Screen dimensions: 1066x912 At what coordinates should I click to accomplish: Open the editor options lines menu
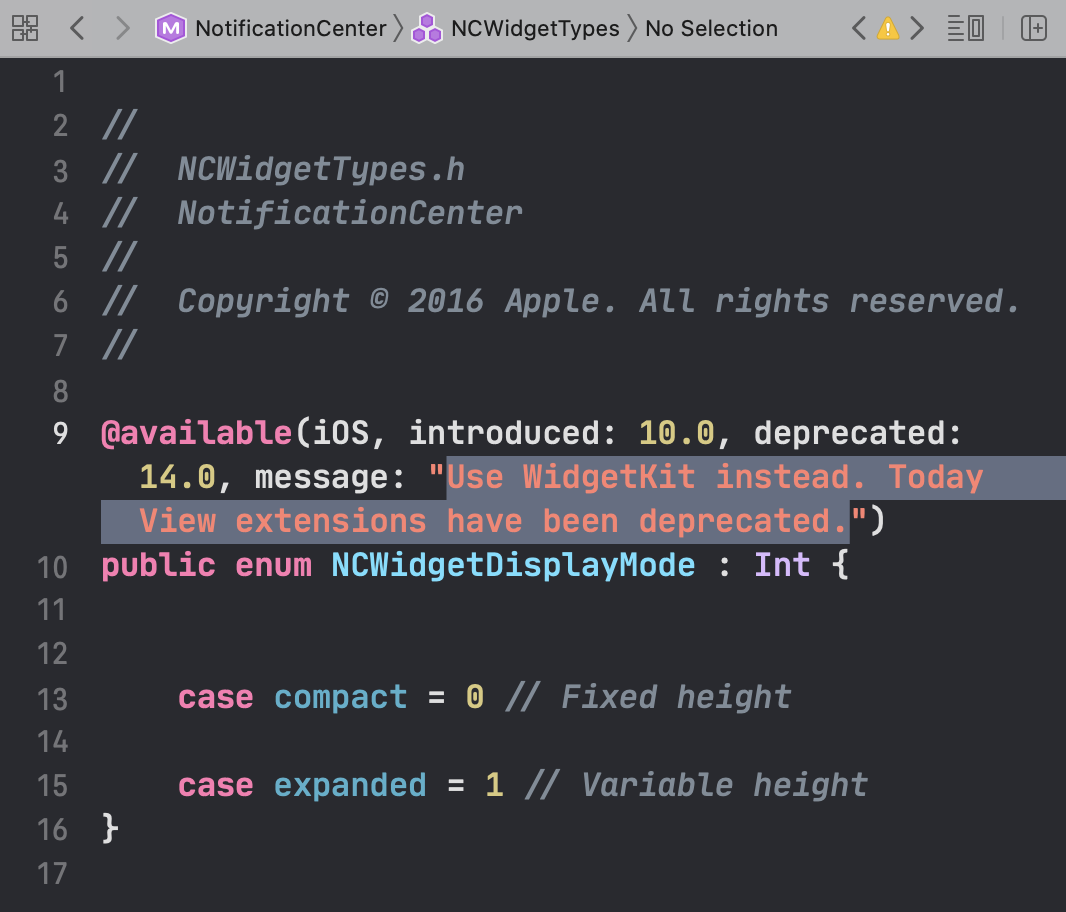[x=966, y=28]
